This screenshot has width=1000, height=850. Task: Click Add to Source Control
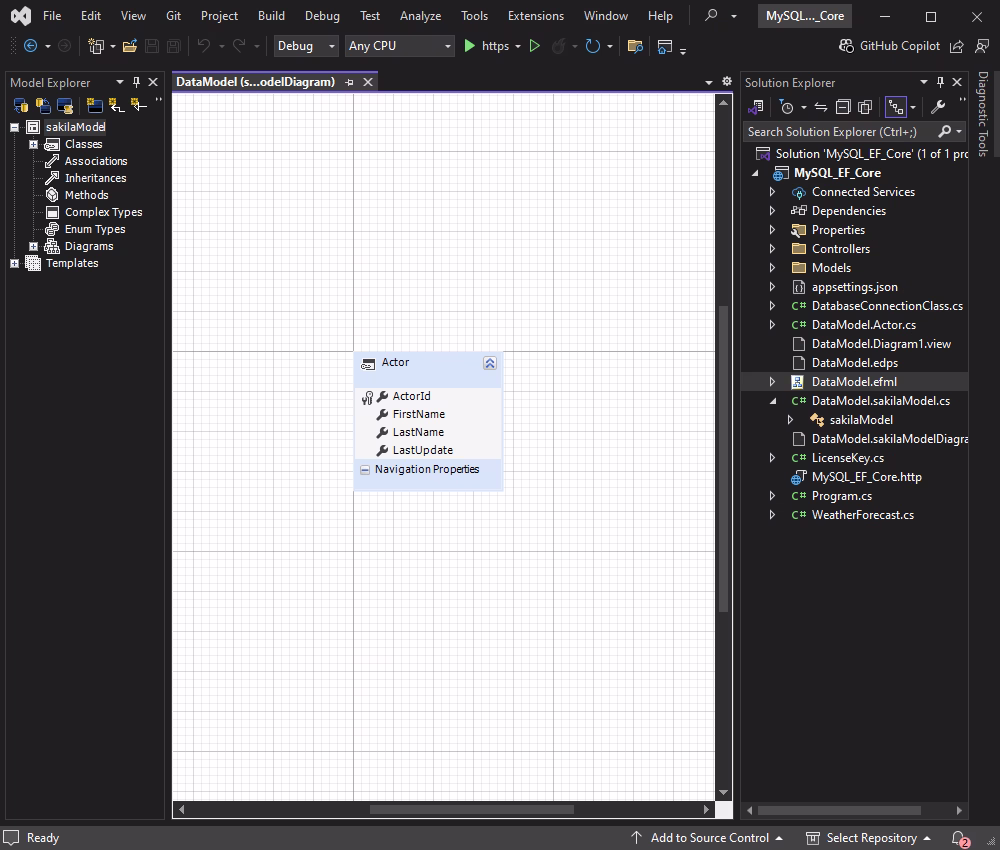(x=709, y=838)
